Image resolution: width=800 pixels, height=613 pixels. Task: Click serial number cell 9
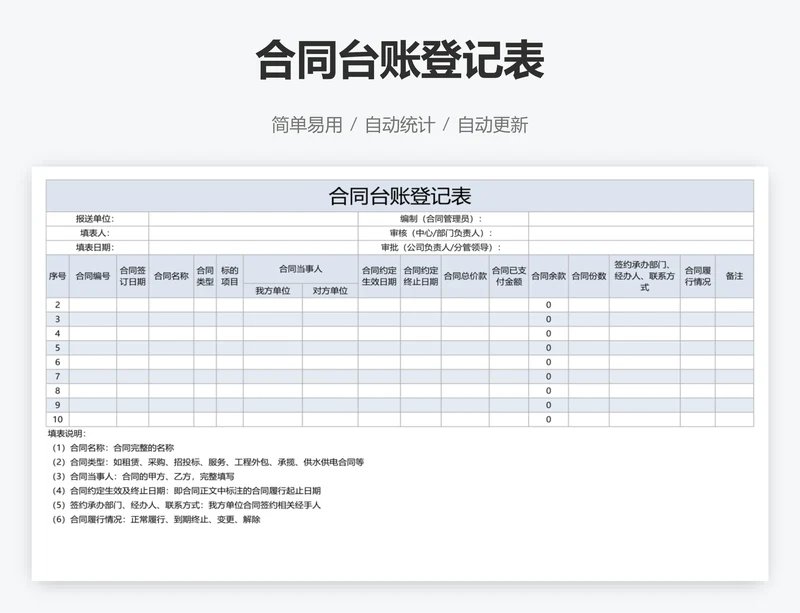tap(58, 405)
